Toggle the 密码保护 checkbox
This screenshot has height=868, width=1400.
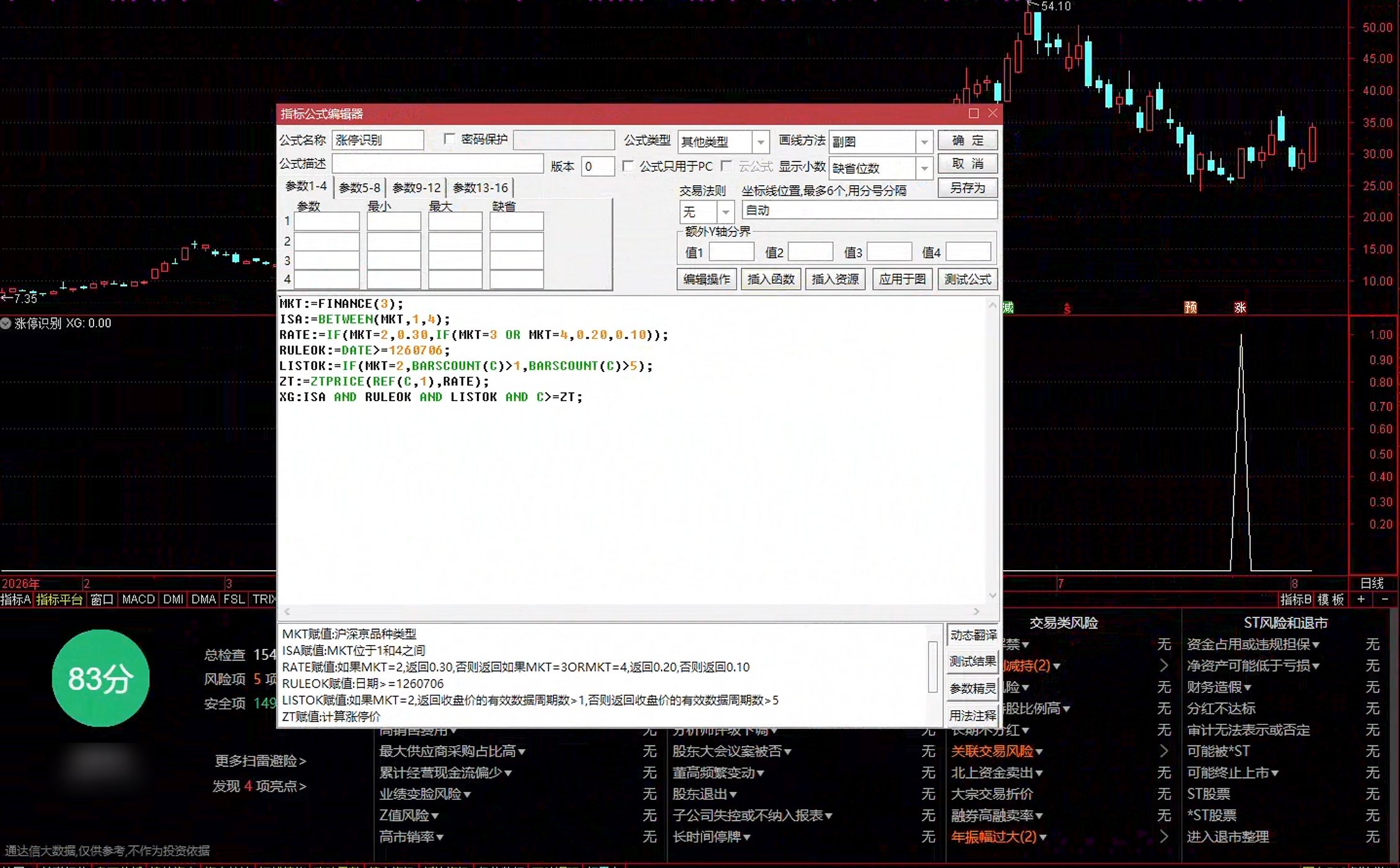(449, 139)
